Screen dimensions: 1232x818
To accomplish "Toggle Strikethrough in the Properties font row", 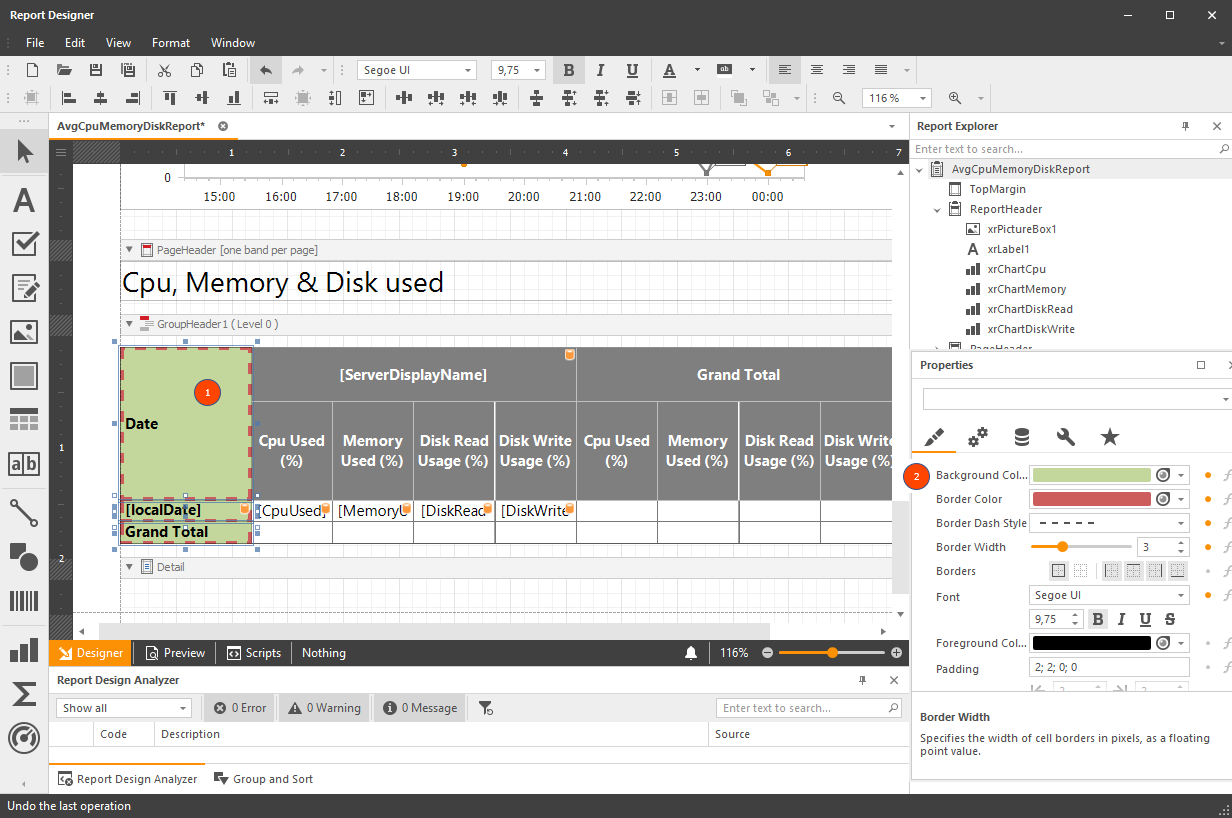I will (1170, 619).
